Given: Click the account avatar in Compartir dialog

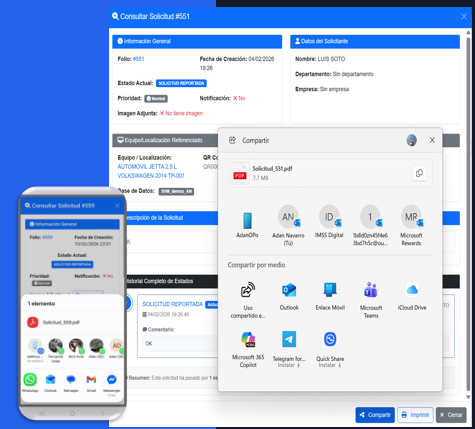Looking at the screenshot, I should coord(411,140).
